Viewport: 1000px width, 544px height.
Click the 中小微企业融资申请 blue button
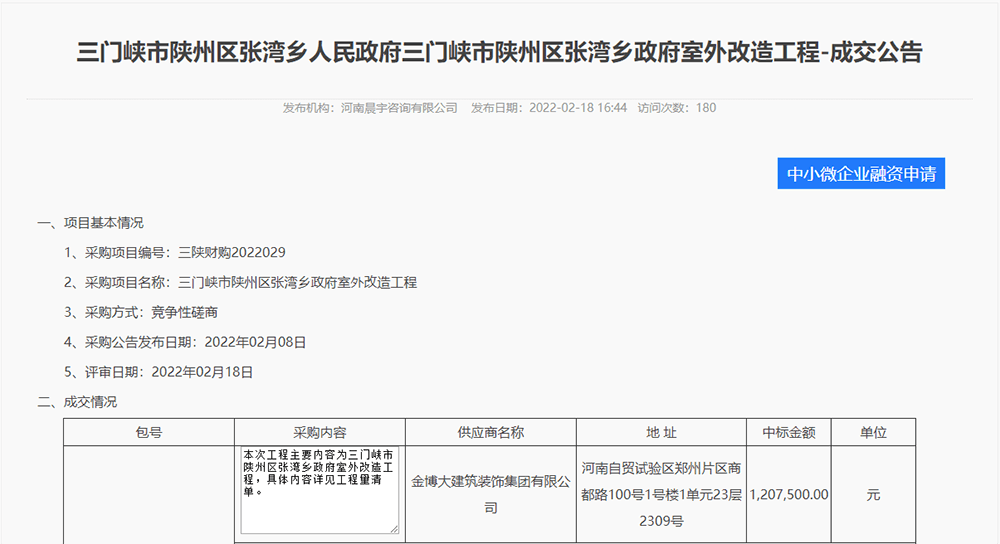(861, 173)
